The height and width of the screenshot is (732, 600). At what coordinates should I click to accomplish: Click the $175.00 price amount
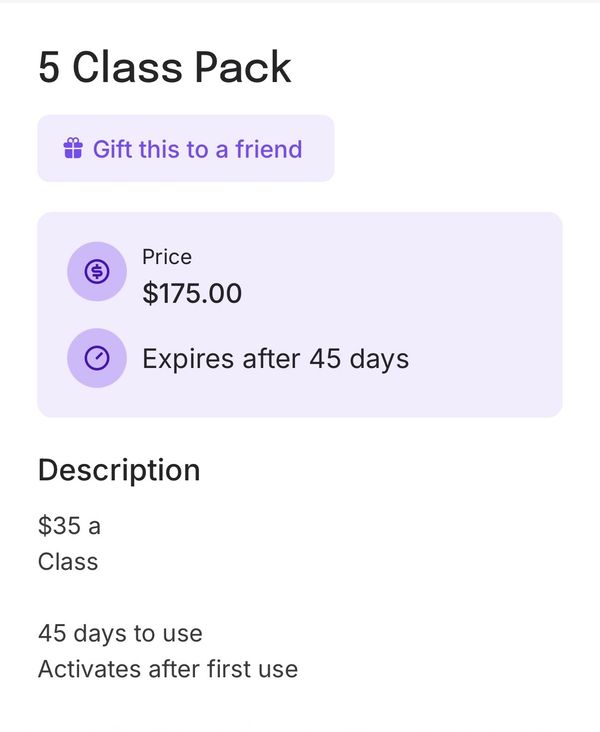(x=192, y=293)
